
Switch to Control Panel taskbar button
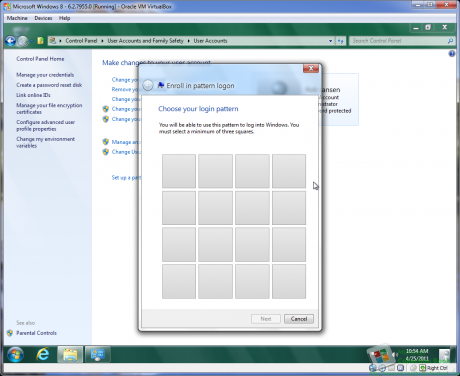click(x=98, y=354)
